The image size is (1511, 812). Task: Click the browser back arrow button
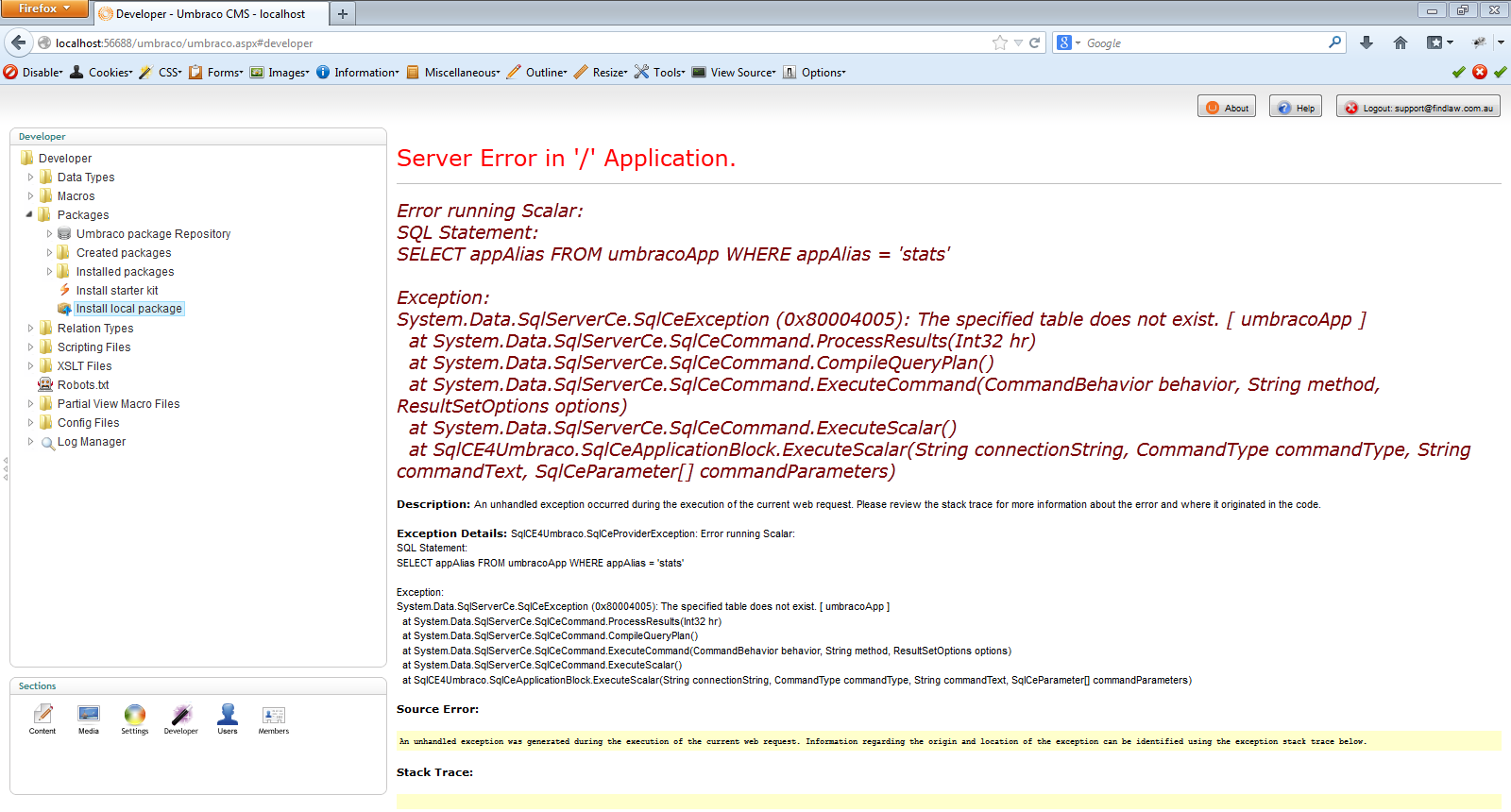point(19,42)
